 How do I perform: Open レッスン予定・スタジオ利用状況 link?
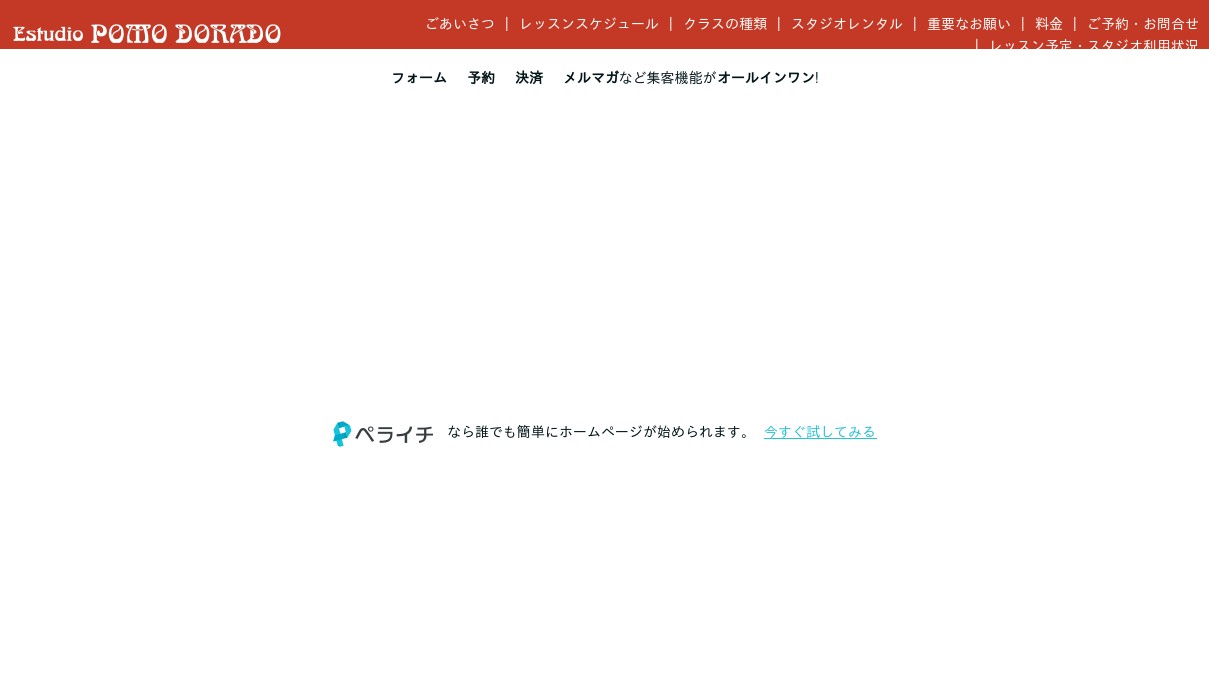(1094, 45)
